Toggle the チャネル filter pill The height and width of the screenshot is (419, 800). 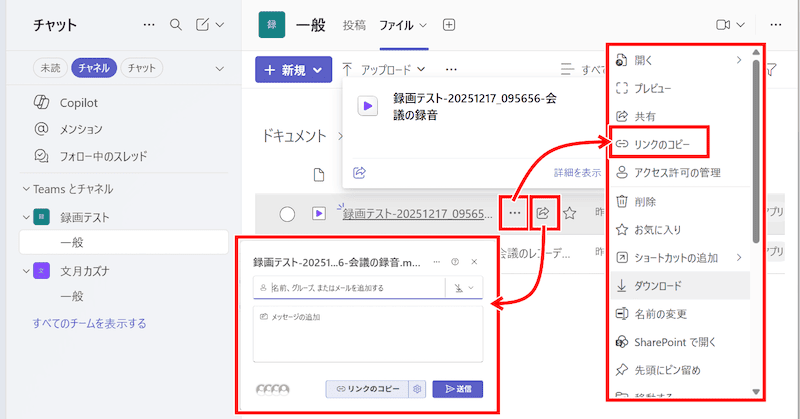point(93,68)
